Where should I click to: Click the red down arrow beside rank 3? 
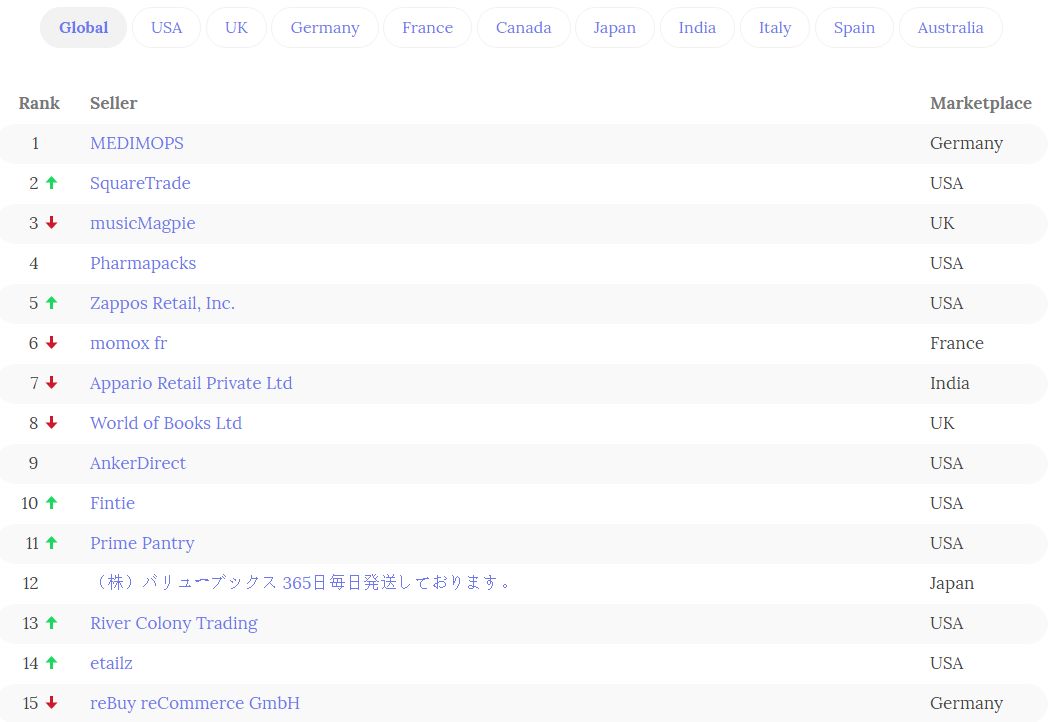[51, 223]
